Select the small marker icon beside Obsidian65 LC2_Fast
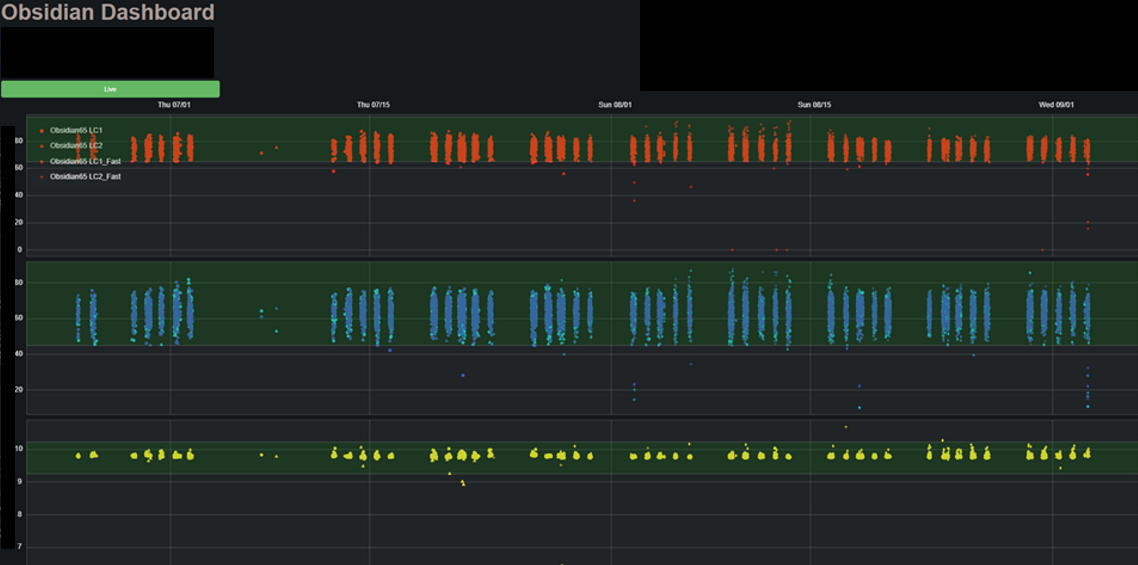The width and height of the screenshot is (1138, 565). [41, 176]
